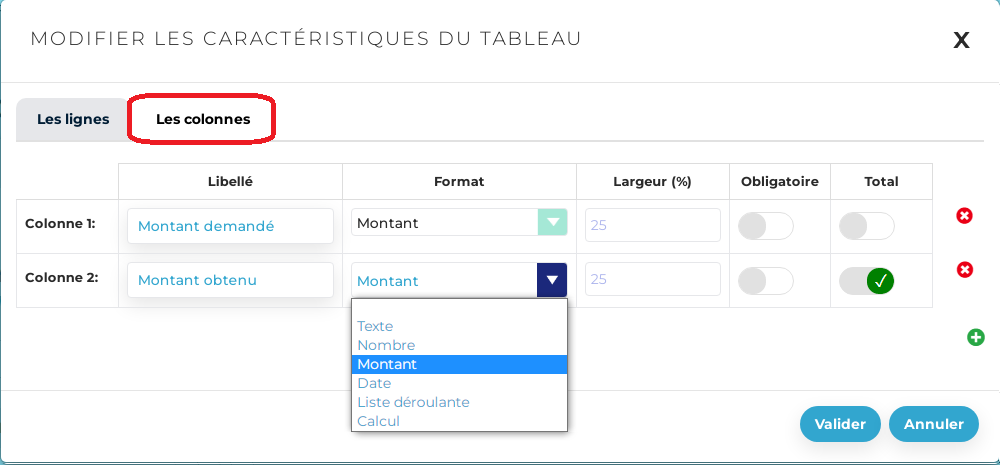Open Format dropdown for Colonne 1
1000x465 pixels.
tap(459, 223)
